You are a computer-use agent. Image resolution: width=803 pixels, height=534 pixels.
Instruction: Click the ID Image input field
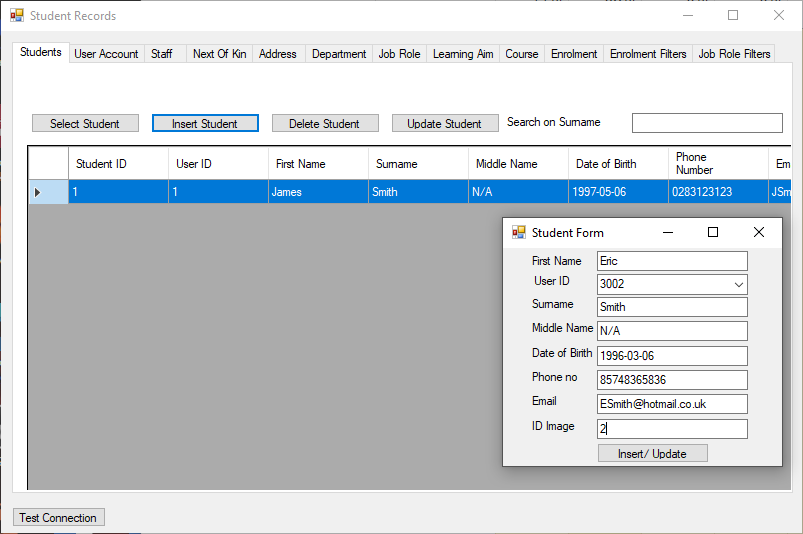tap(672, 429)
